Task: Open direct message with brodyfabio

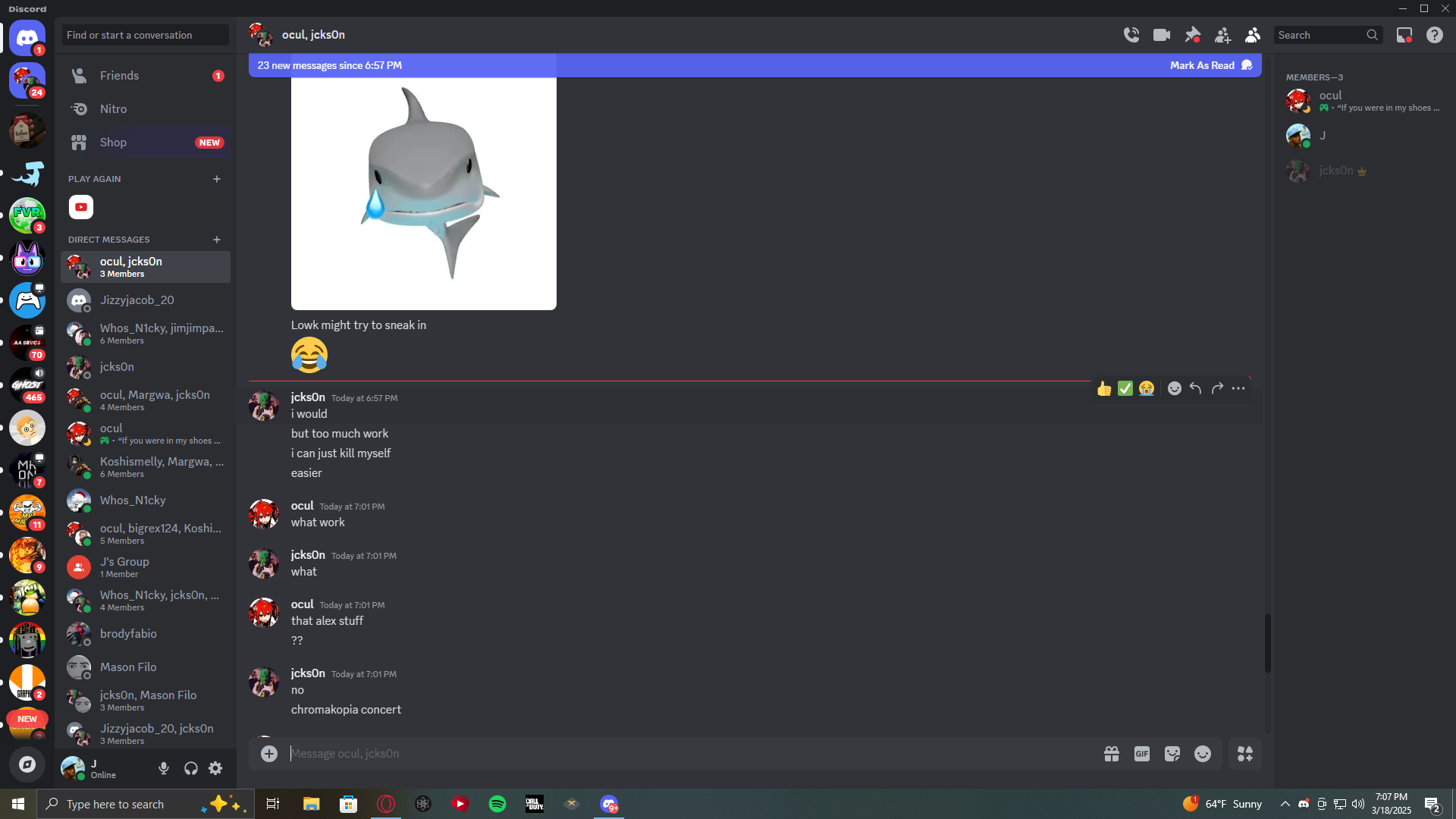Action: [x=146, y=634]
